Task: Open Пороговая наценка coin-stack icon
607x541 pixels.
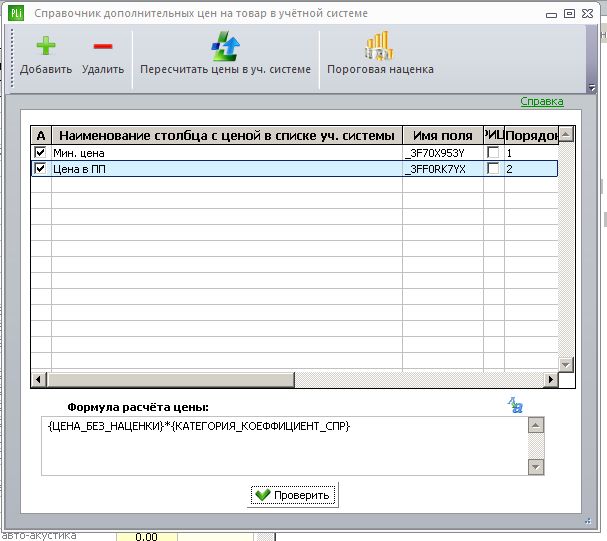Action: tap(380, 46)
